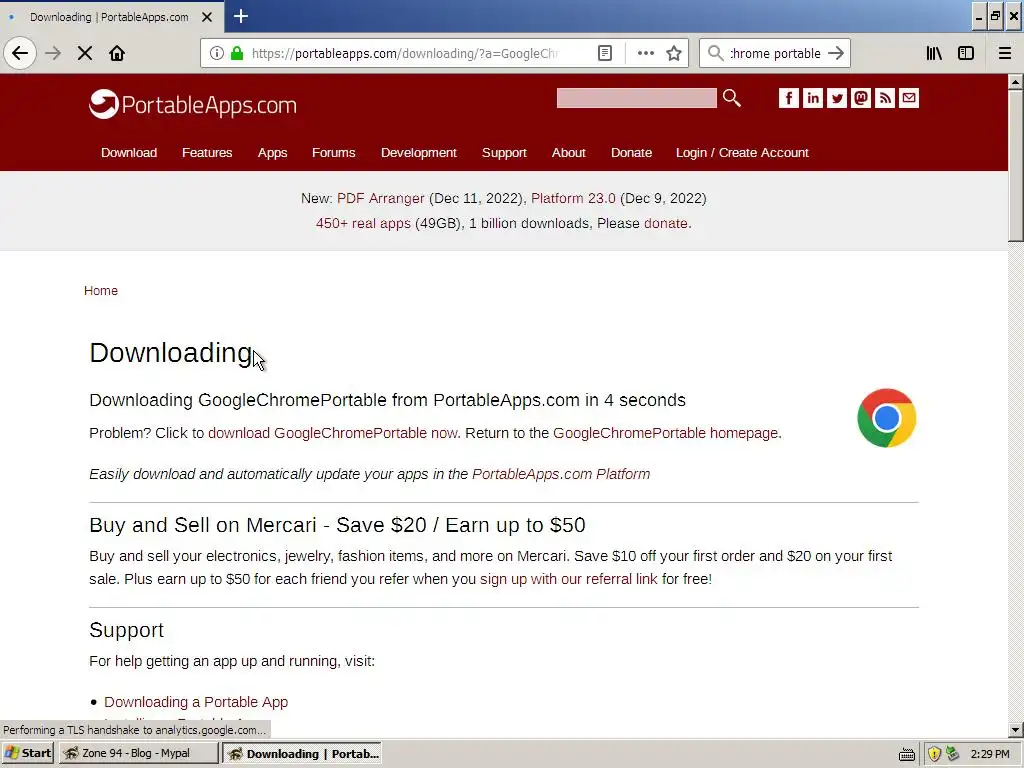This screenshot has width=1024, height=768.
Task: Open the Donate menu item
Action: coord(631,152)
